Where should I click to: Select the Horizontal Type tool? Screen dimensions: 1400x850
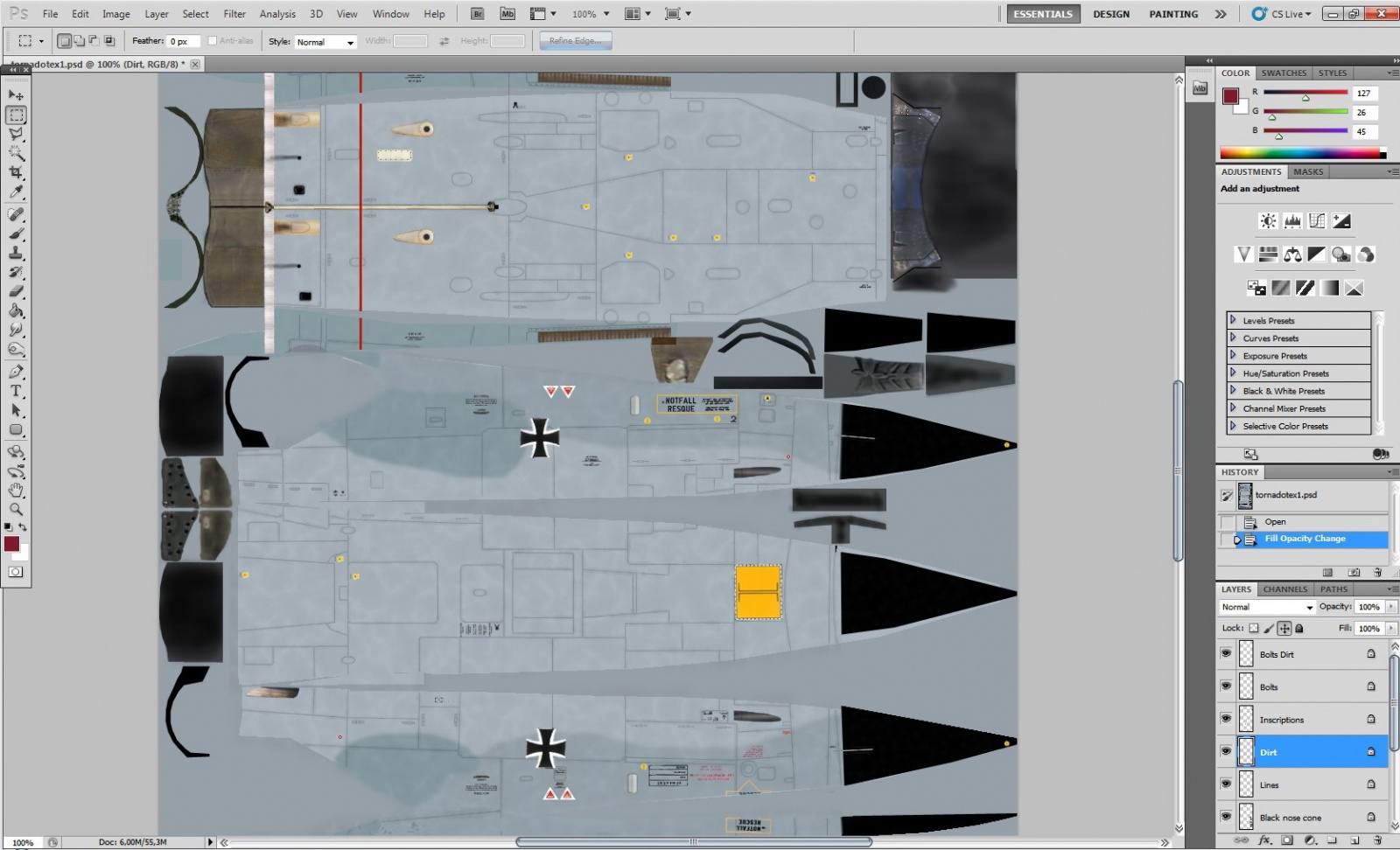tap(16, 391)
